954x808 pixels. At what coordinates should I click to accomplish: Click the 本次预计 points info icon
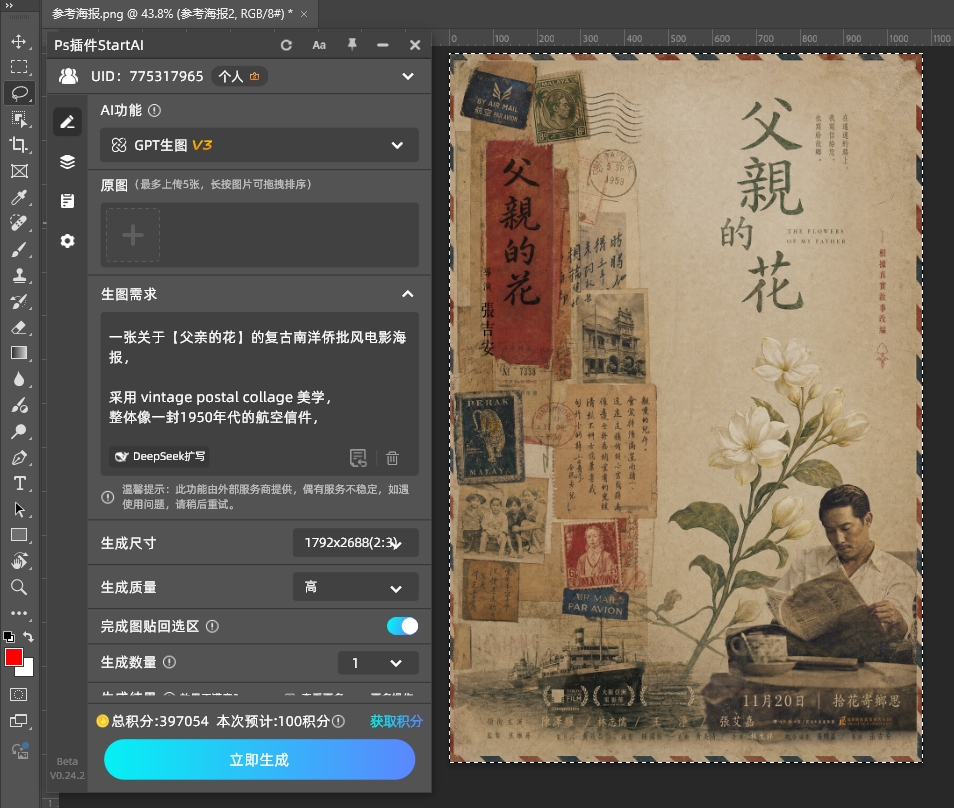tap(338, 722)
